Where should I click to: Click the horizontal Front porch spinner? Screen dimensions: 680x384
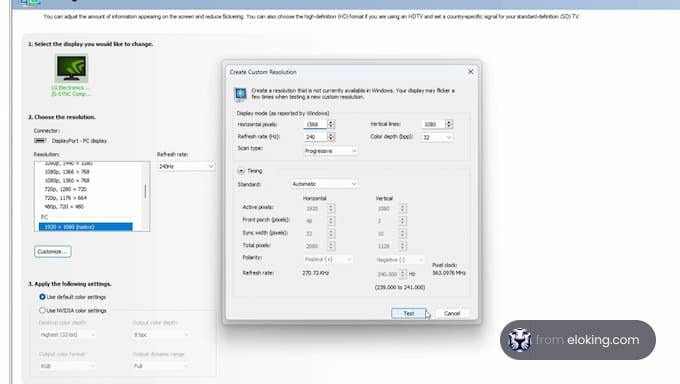tap(331, 221)
